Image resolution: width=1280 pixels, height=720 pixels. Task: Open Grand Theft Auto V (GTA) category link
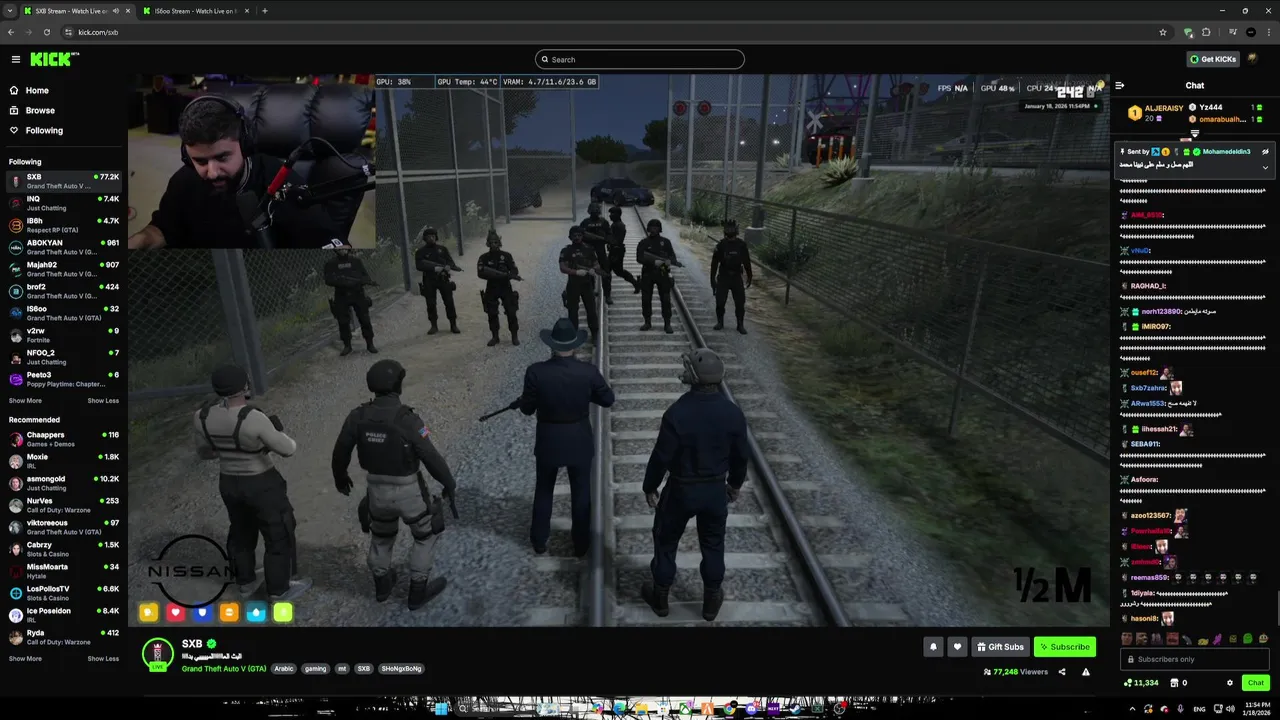point(224,668)
